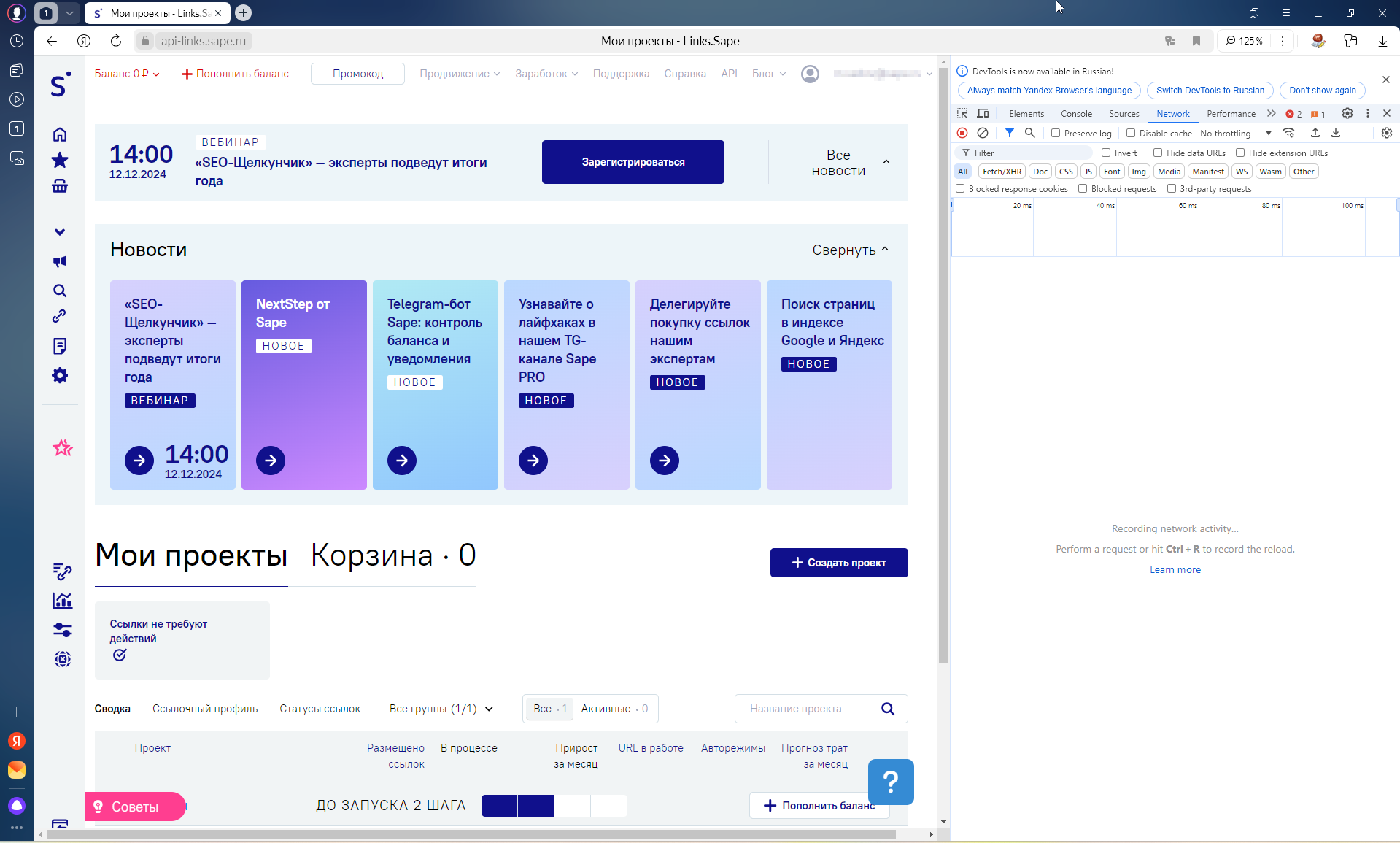Click Зарегистрироваться button
Image resolution: width=1400 pixels, height=843 pixels.
coord(633,162)
